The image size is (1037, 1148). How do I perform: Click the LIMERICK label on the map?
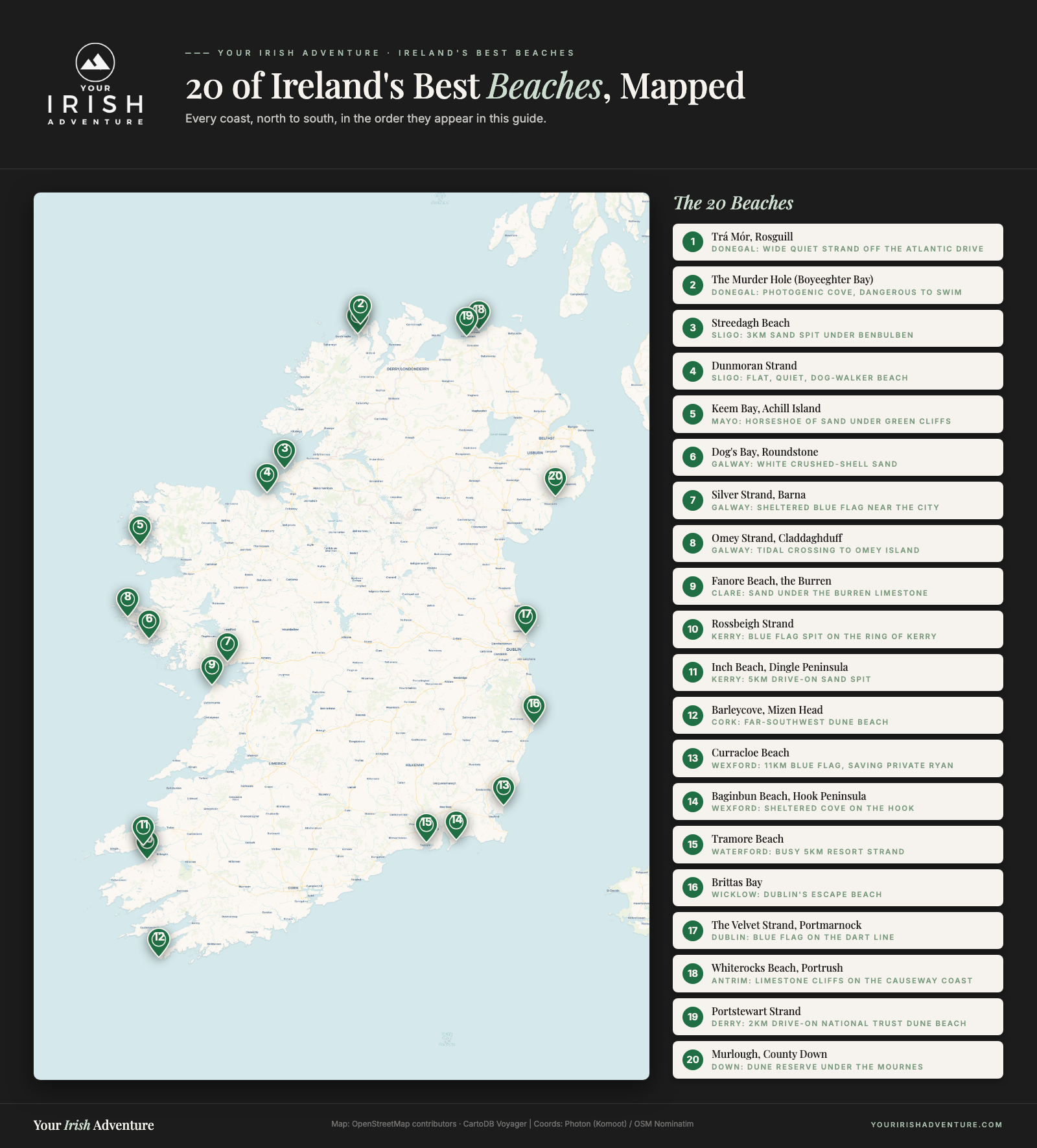[277, 764]
